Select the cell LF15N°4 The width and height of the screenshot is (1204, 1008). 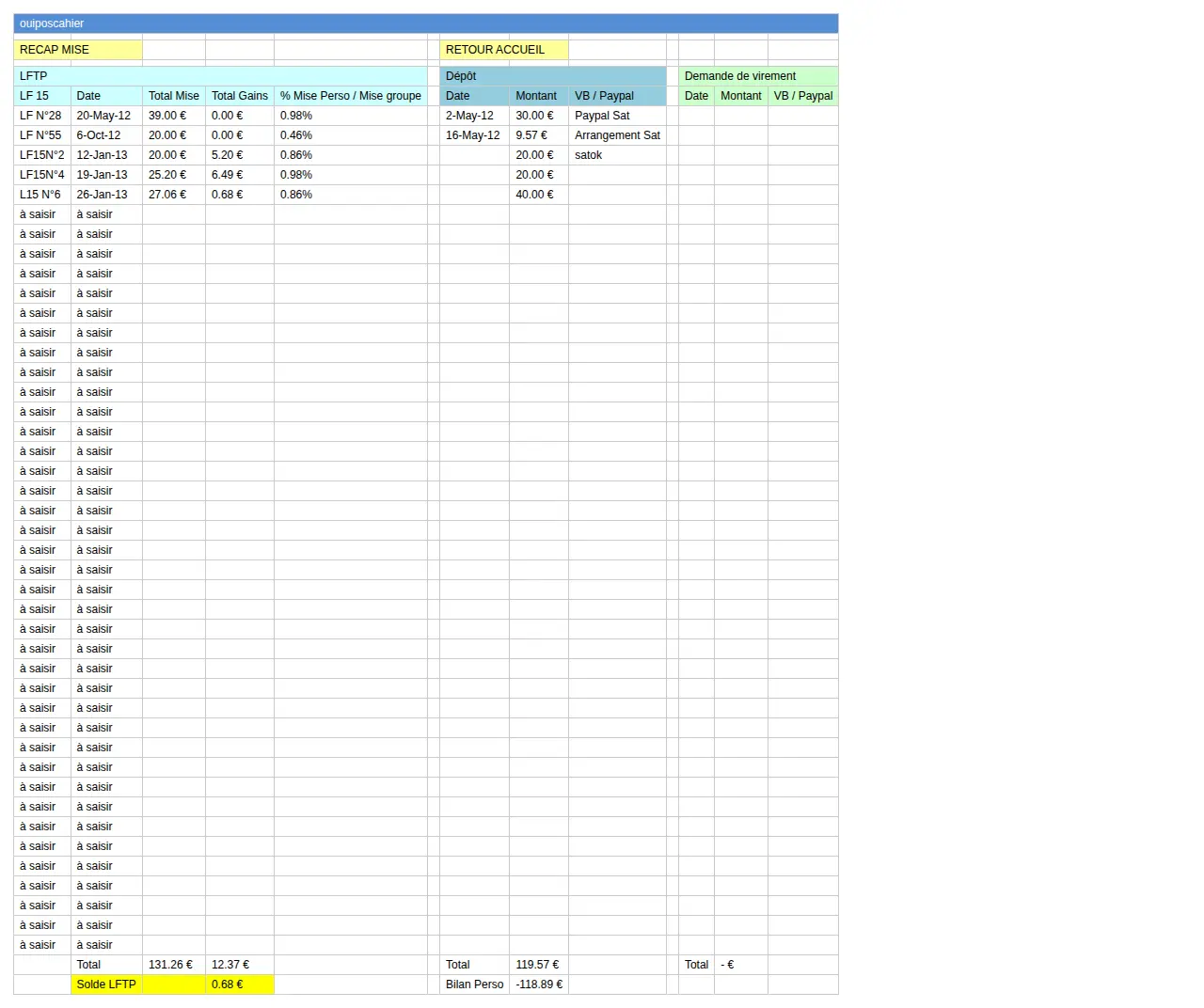pos(42,175)
